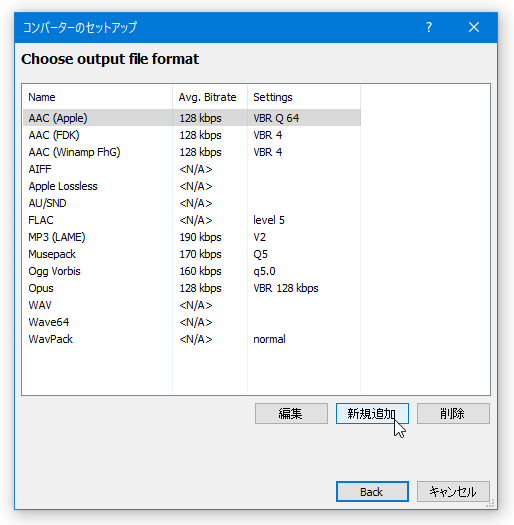Select the Wave64 format row

[x=192, y=322]
